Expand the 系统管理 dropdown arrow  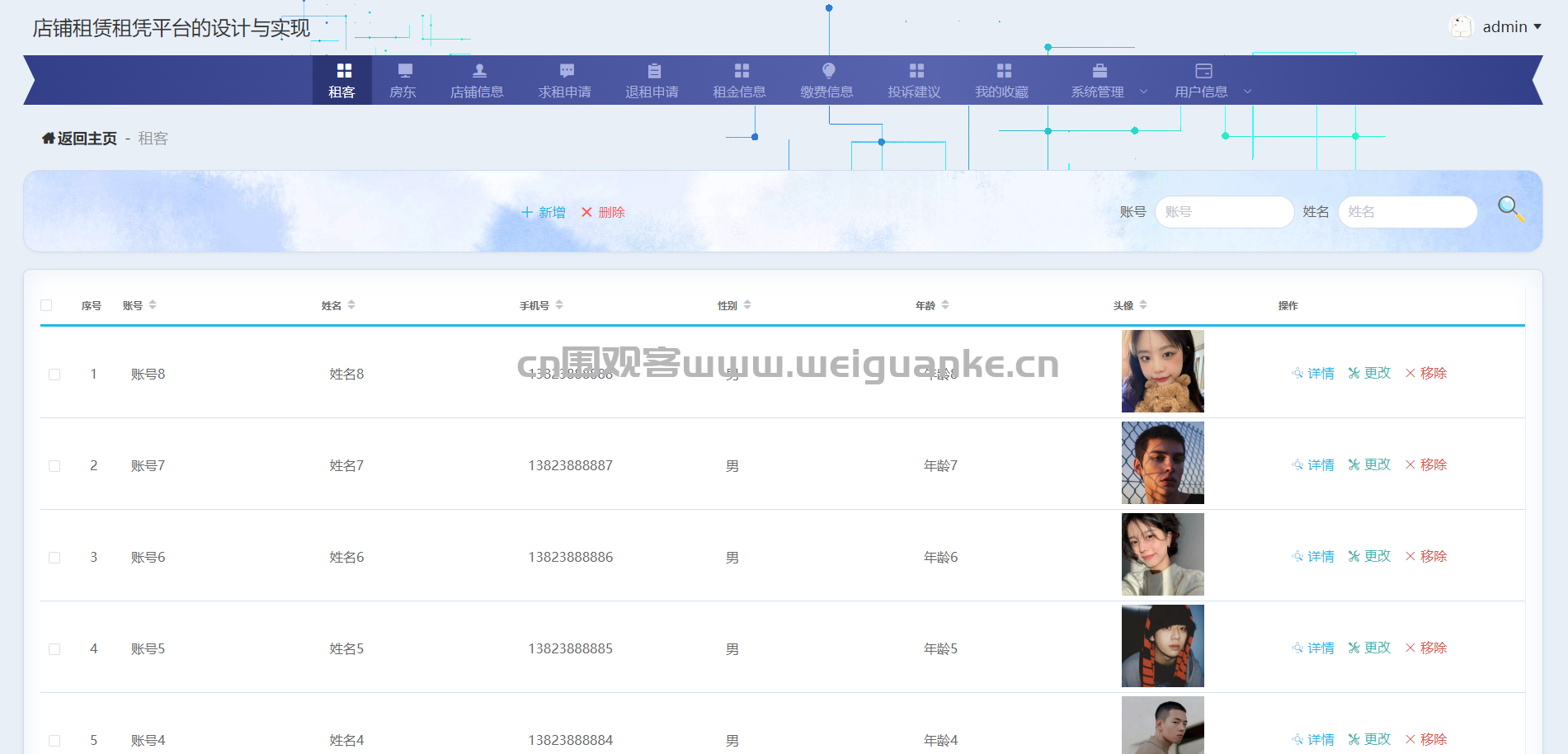(x=1143, y=92)
